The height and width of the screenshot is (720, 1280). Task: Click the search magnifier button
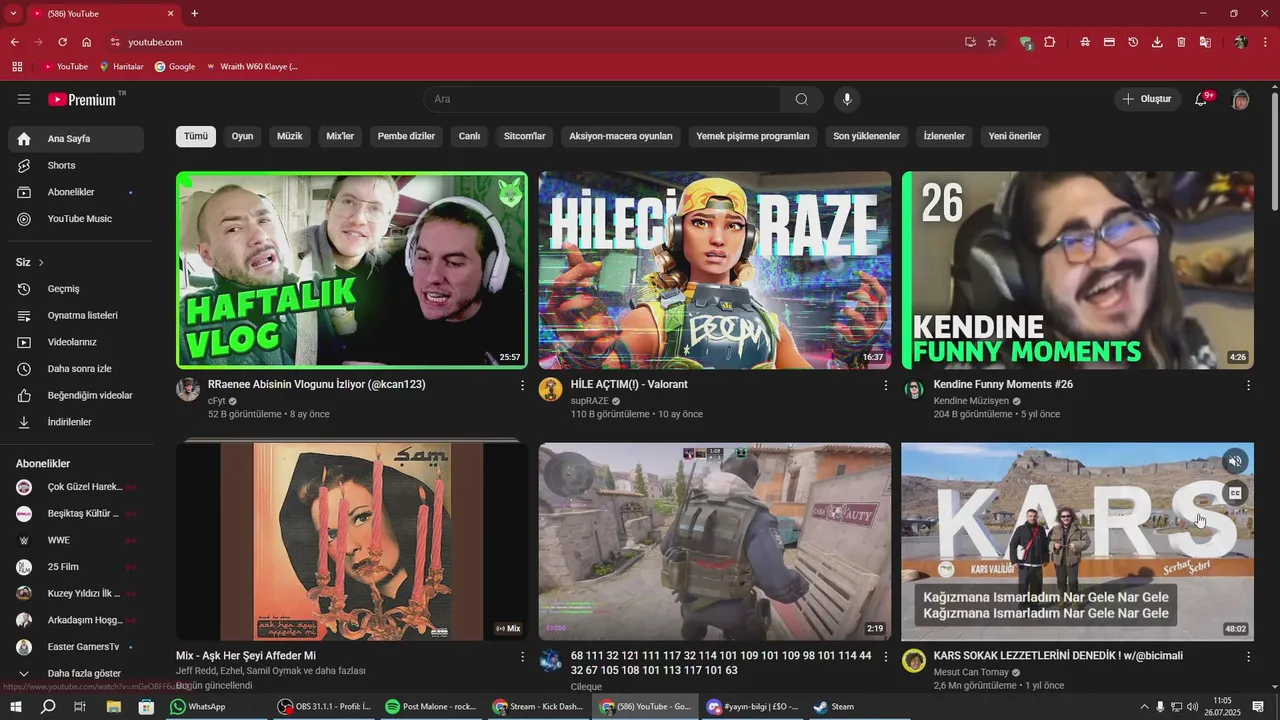point(802,99)
